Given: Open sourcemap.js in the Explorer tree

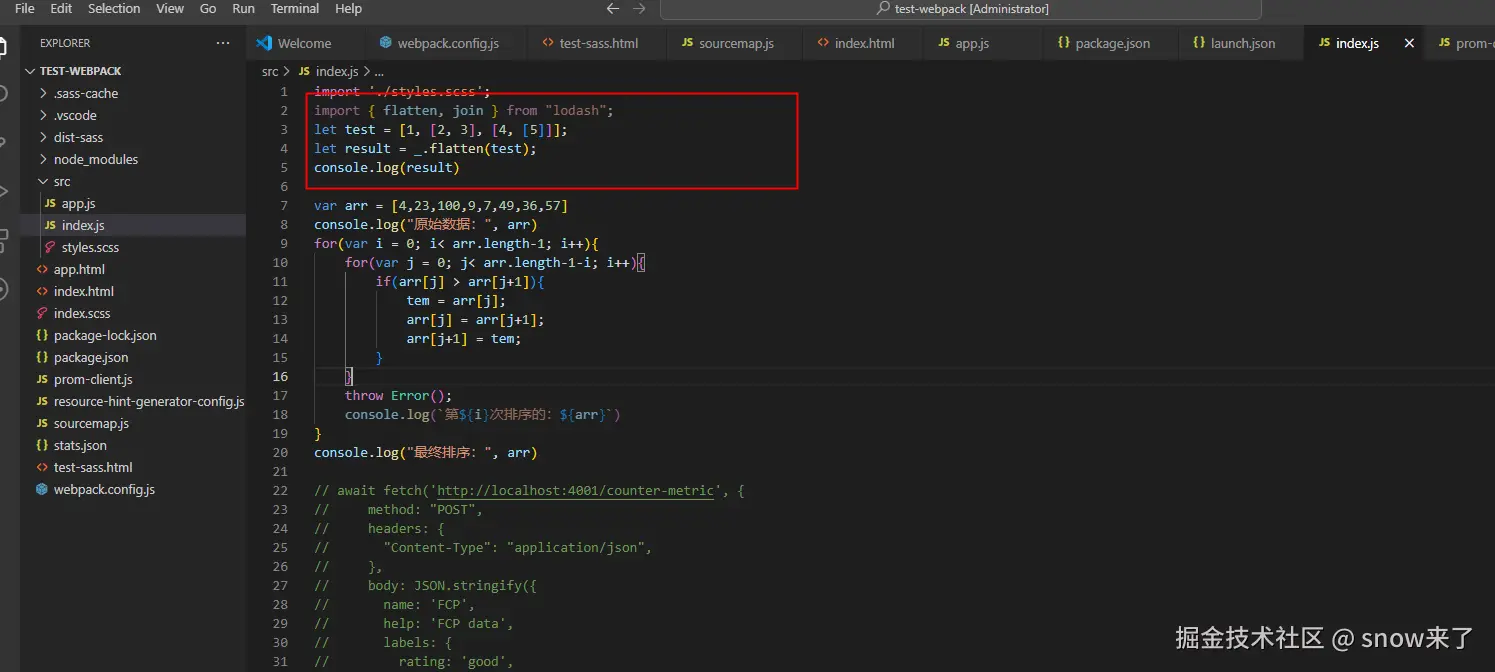Looking at the screenshot, I should (x=133, y=423).
